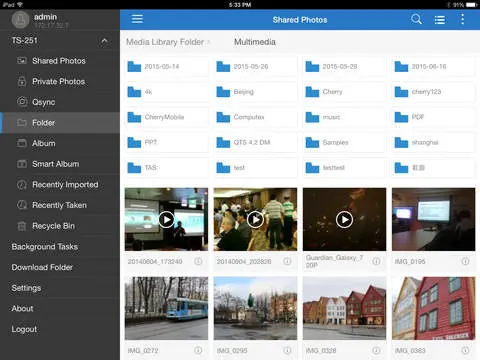Open the music folder

pos(344,117)
